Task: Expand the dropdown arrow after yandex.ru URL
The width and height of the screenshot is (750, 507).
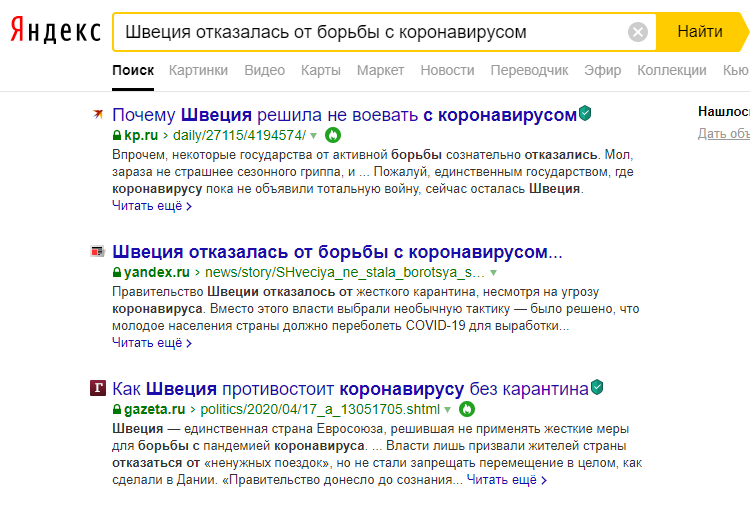Action: coord(494,273)
